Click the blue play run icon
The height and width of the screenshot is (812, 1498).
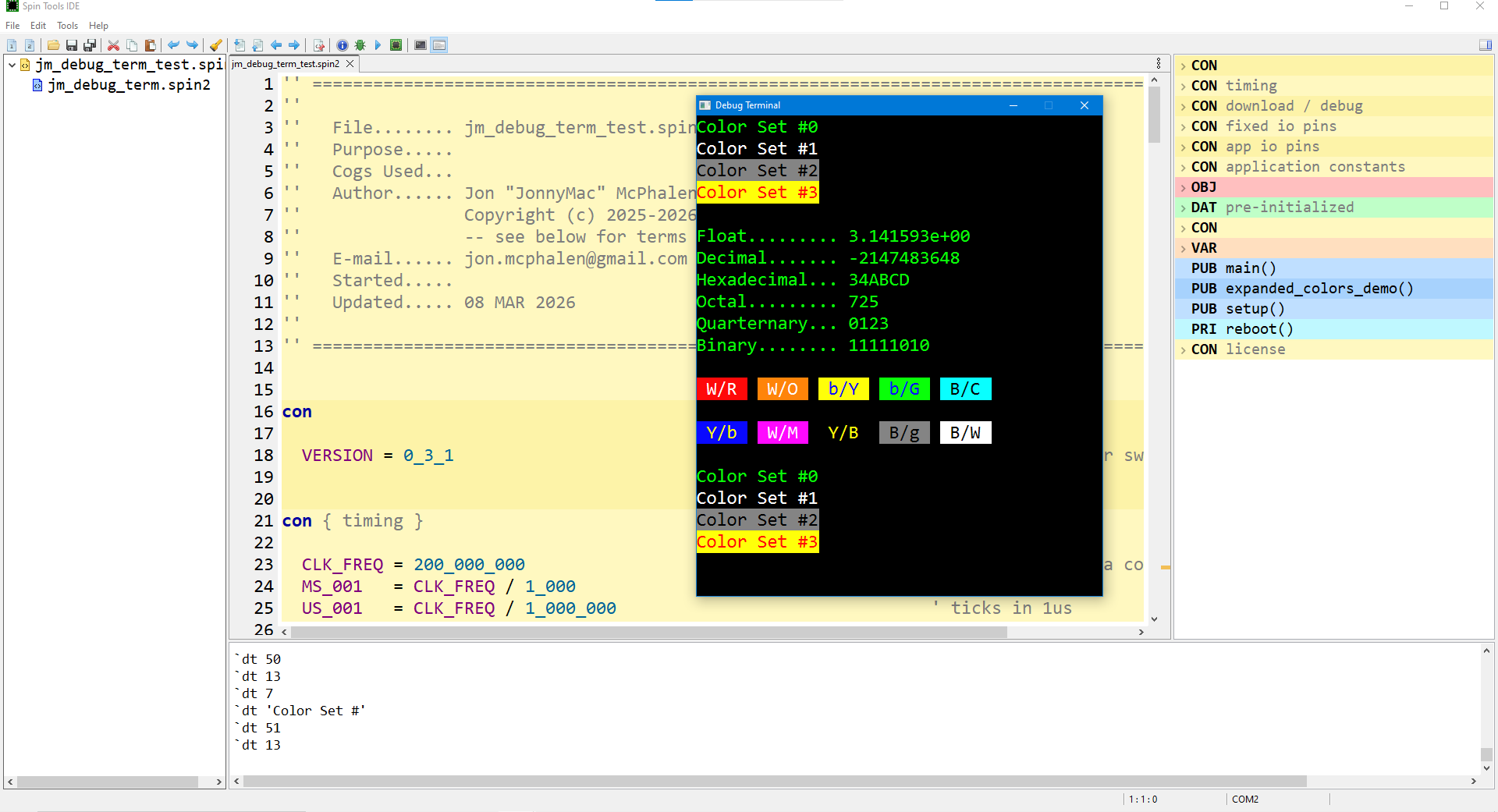coord(378,45)
